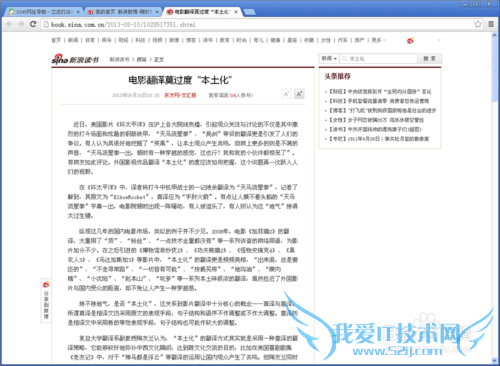The width and height of the screenshot is (500, 366).
Task: Open 新闻 in the top navigation bar
Action: [73, 40]
